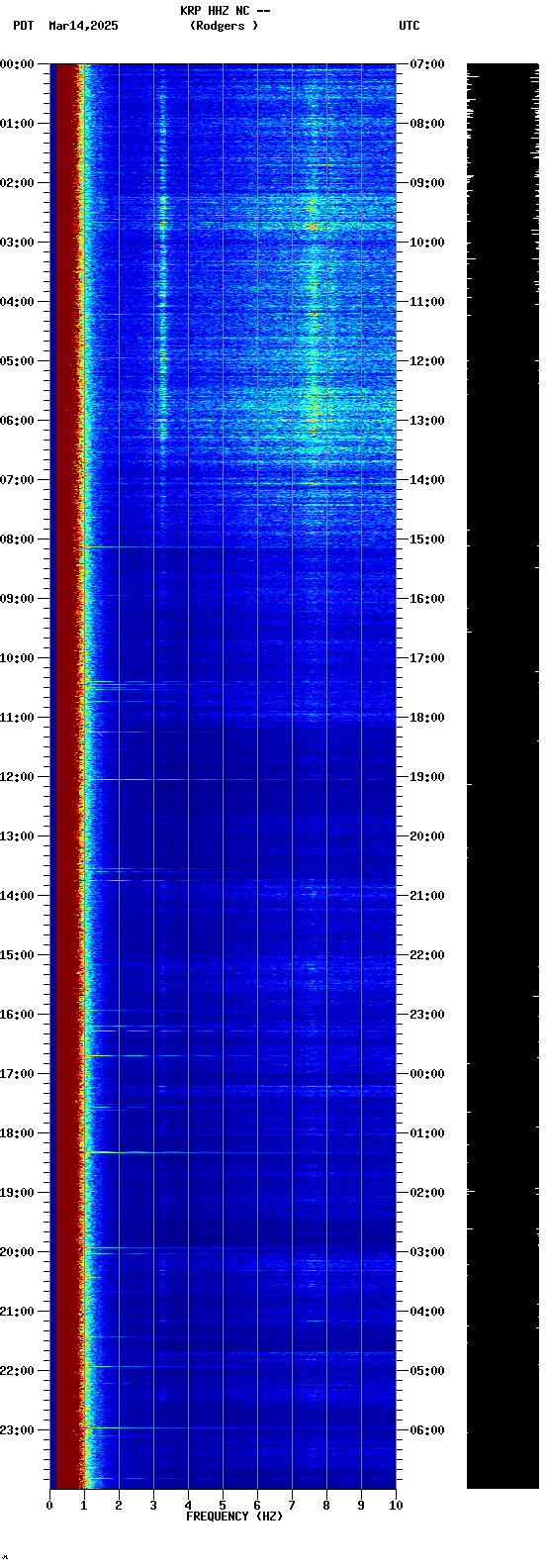Click the UTC time label '05:00'
Screen dimensions: 546x1568
click(x=427, y=1371)
